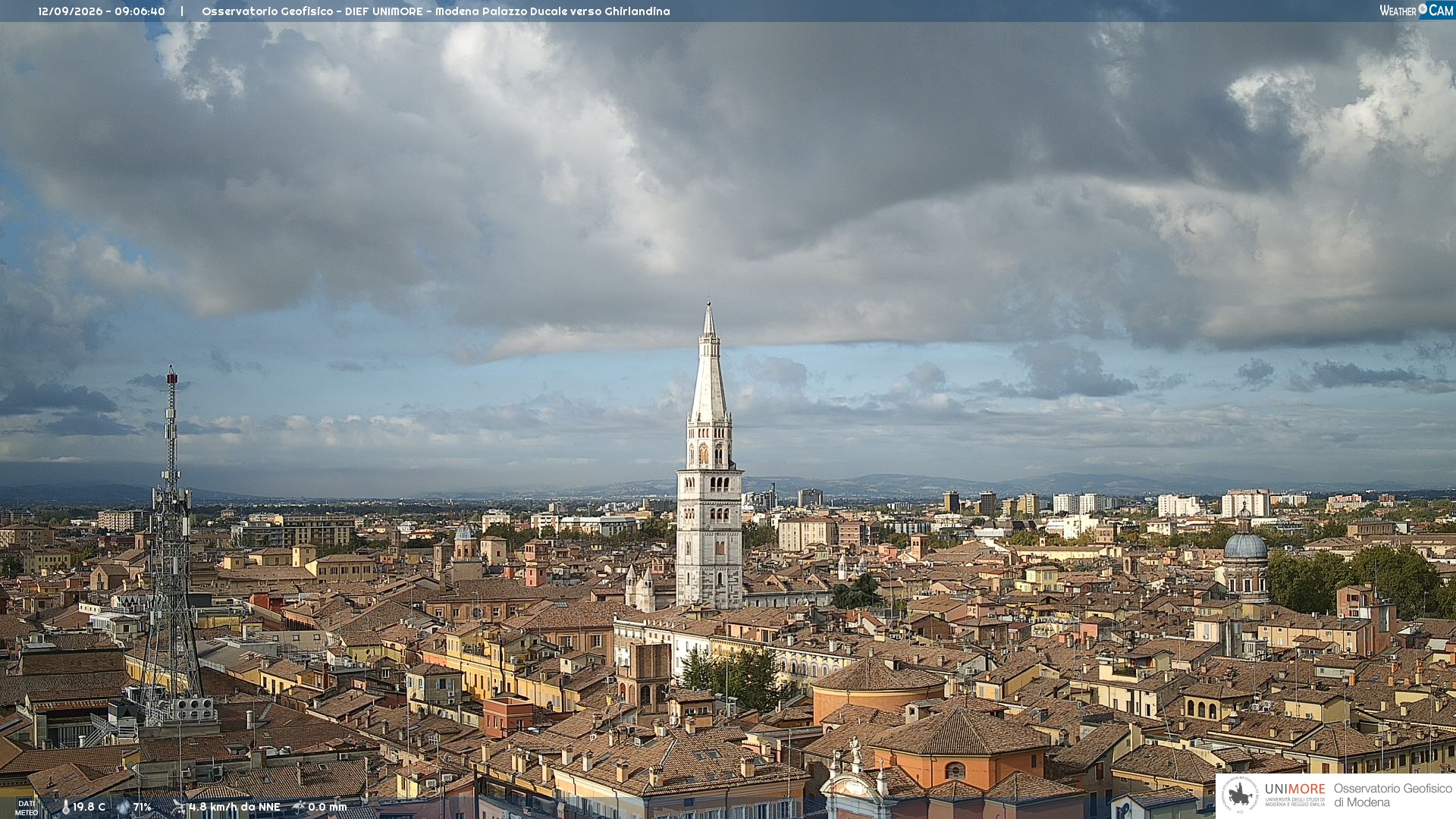Click the humidity water drops icon
Viewport: 1456px width, 819px height.
point(124,807)
